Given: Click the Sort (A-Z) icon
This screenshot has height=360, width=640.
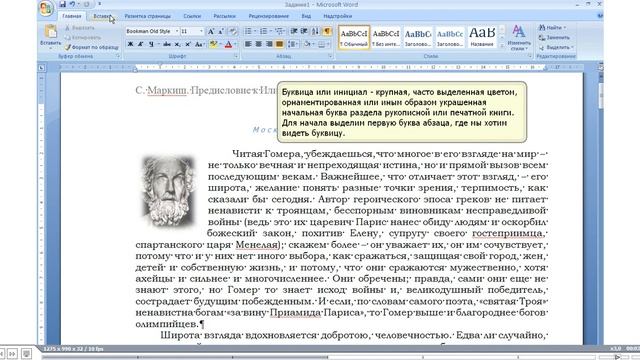Looking at the screenshot, I should [315, 31].
